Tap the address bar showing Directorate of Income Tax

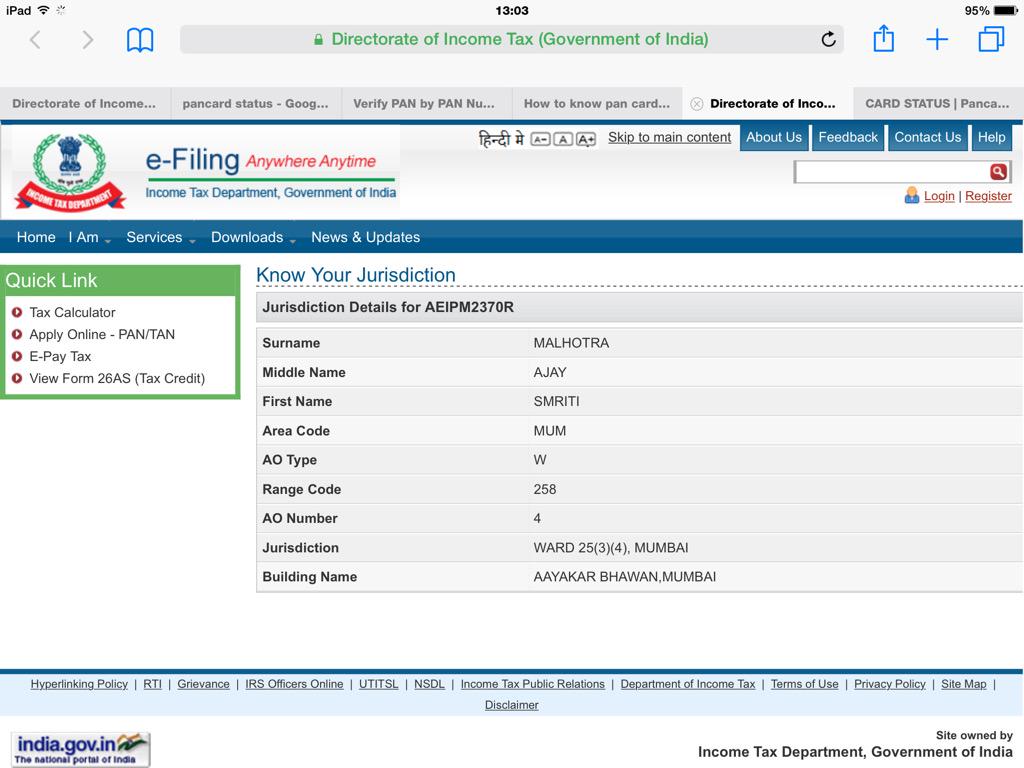(511, 39)
